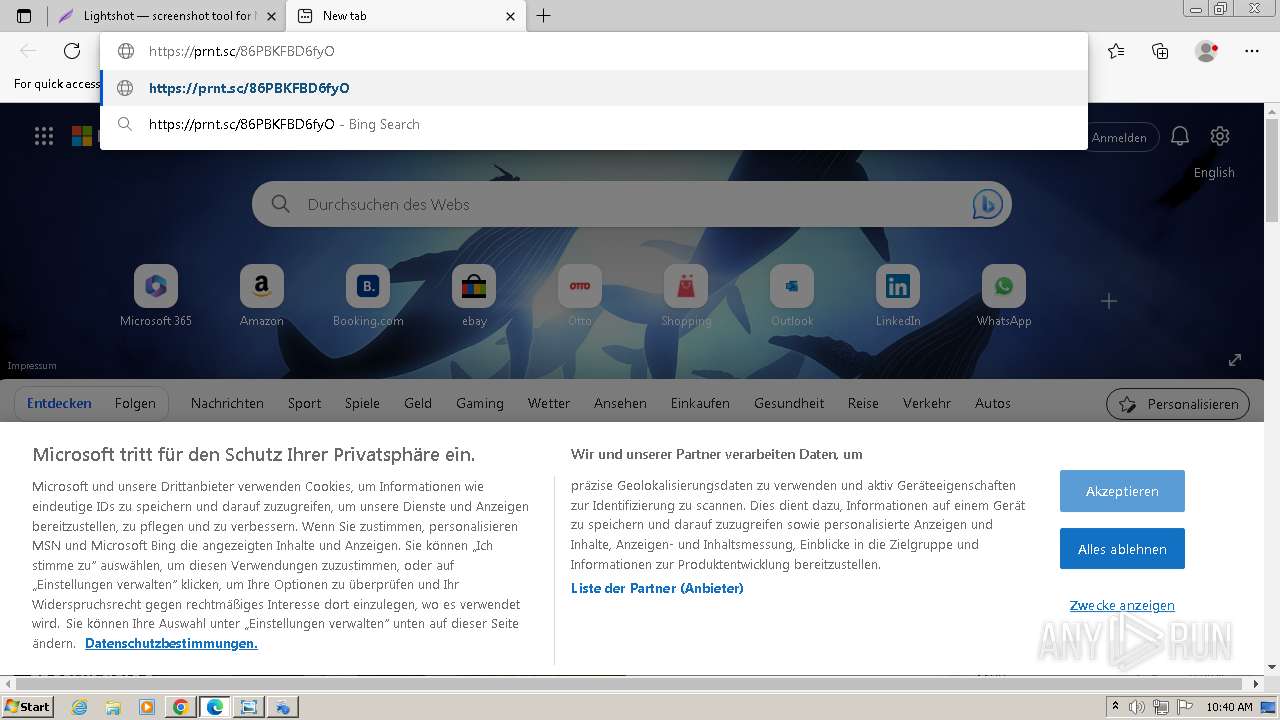Open the Otto shortcut tile
Viewport: 1280px width, 720px height.
click(580, 296)
